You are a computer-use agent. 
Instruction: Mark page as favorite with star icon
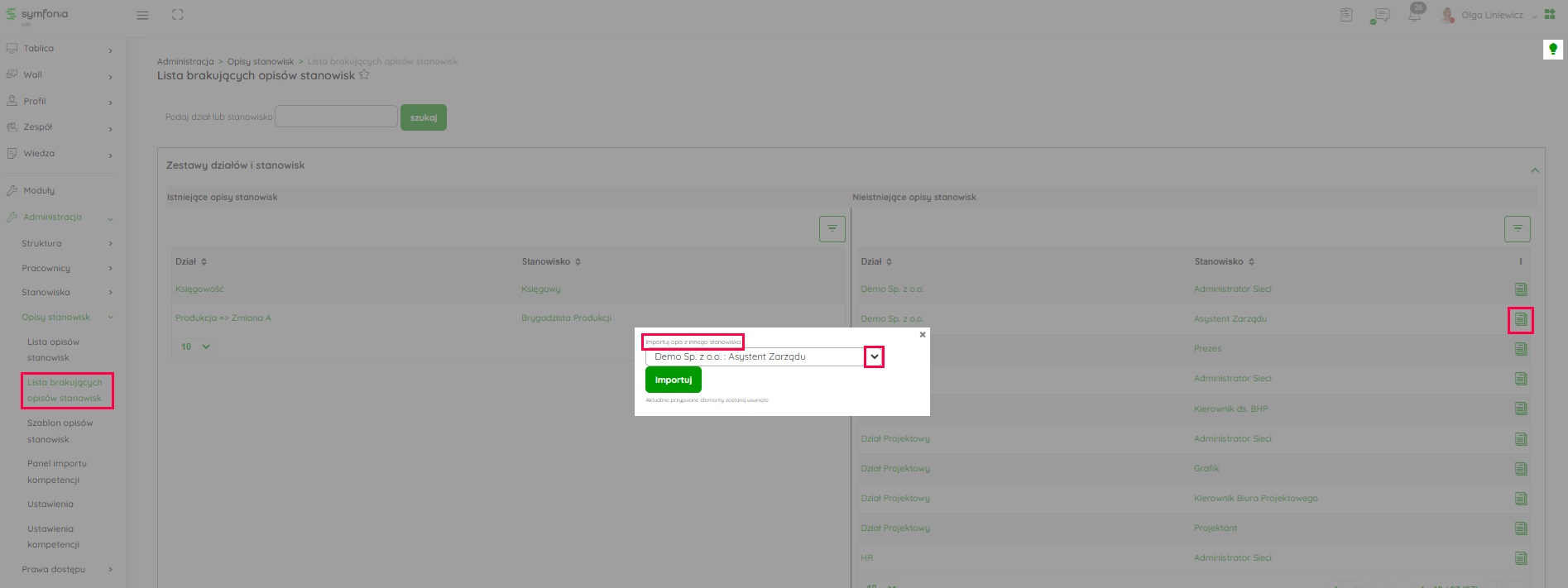(x=364, y=75)
